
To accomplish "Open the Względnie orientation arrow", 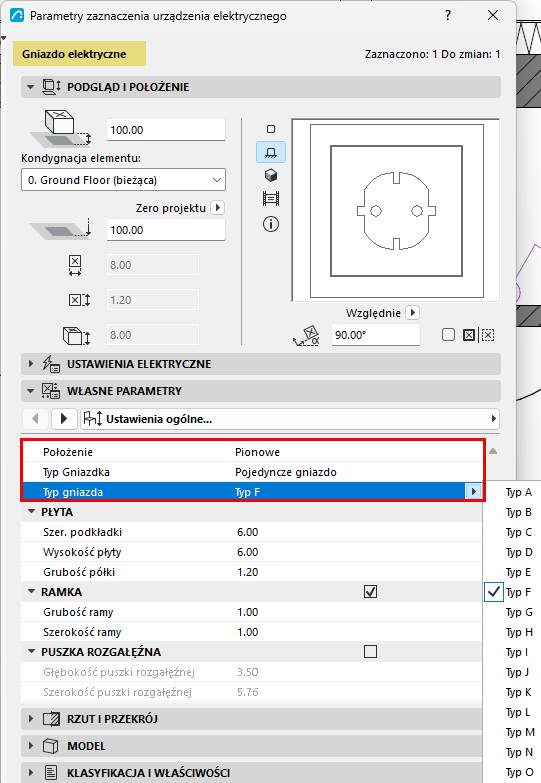I will point(412,313).
